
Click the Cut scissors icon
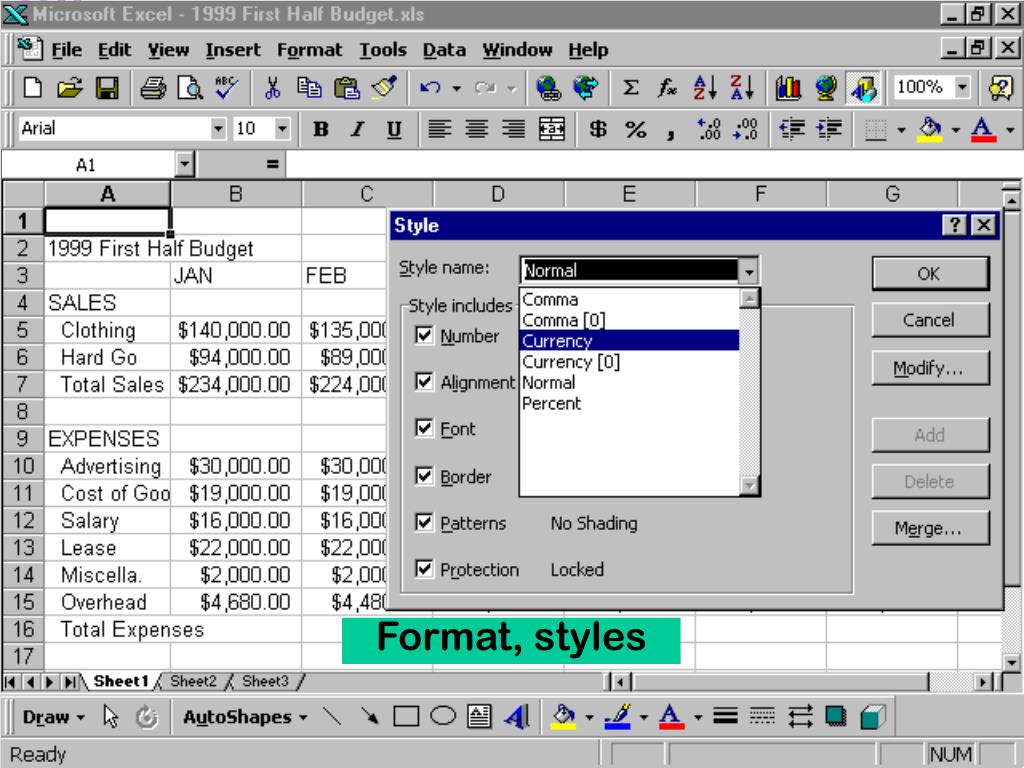click(272, 88)
